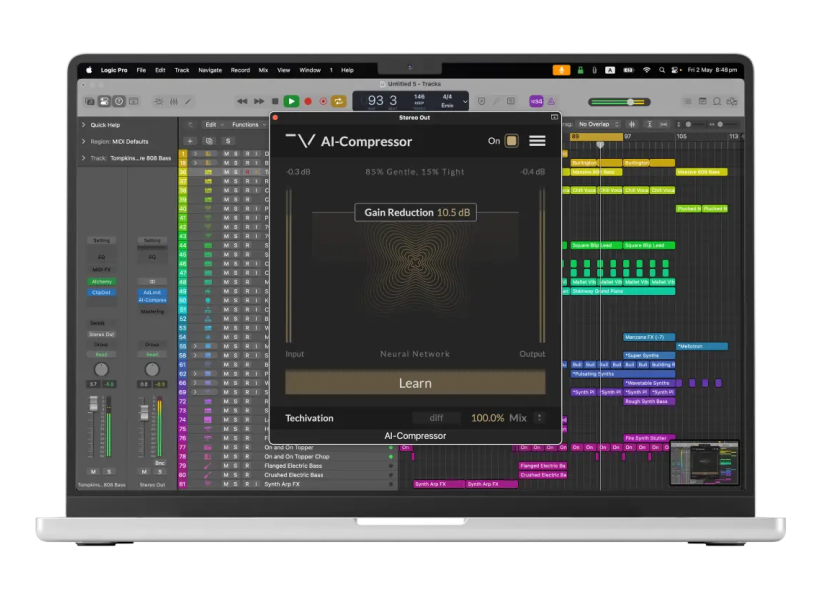Open the Record menu
This screenshot has height=613, width=819.
click(x=240, y=70)
